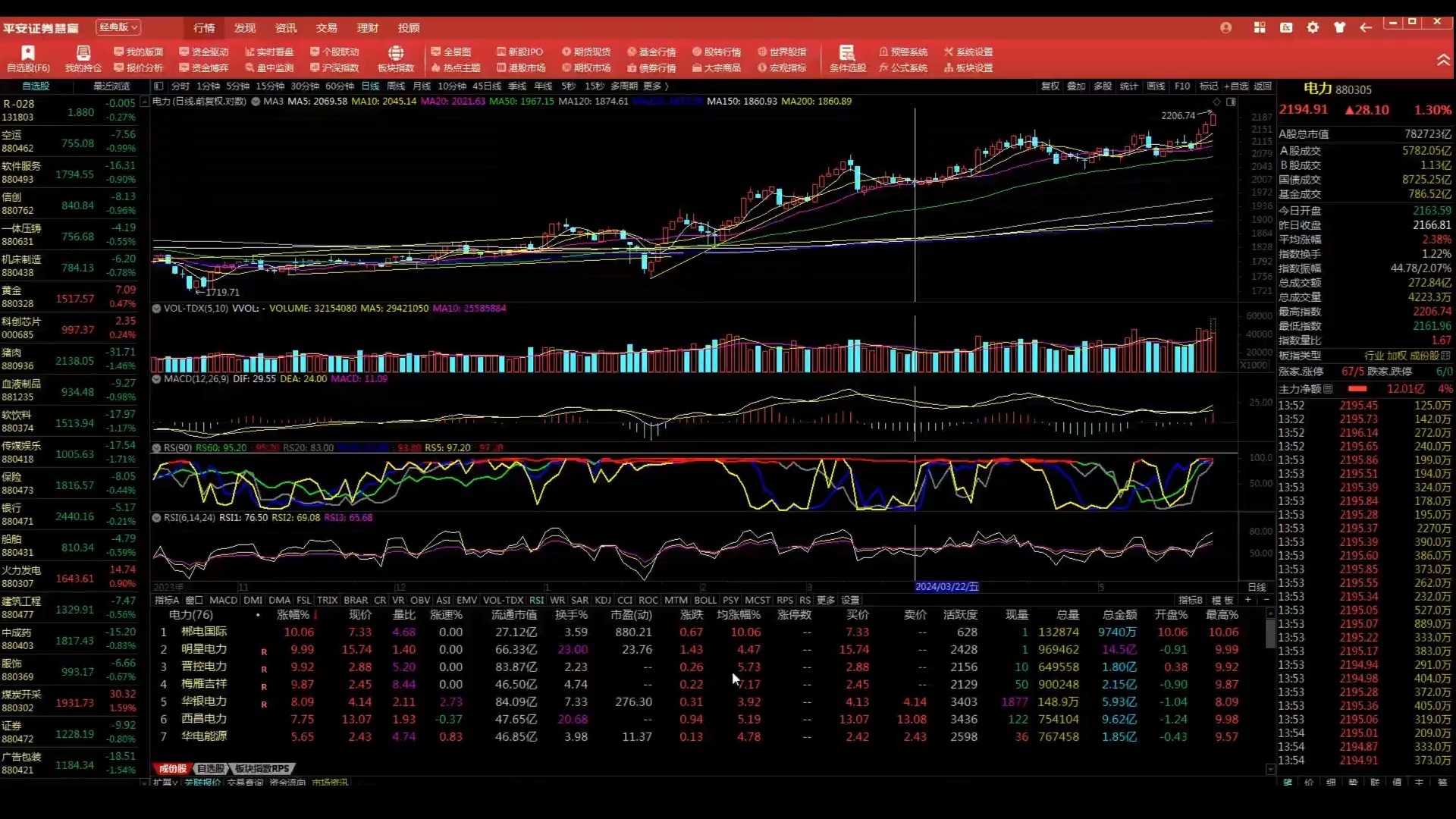Toggle RS(90) indicator circle marker
Screen dimensions: 1456x819
(x=156, y=448)
